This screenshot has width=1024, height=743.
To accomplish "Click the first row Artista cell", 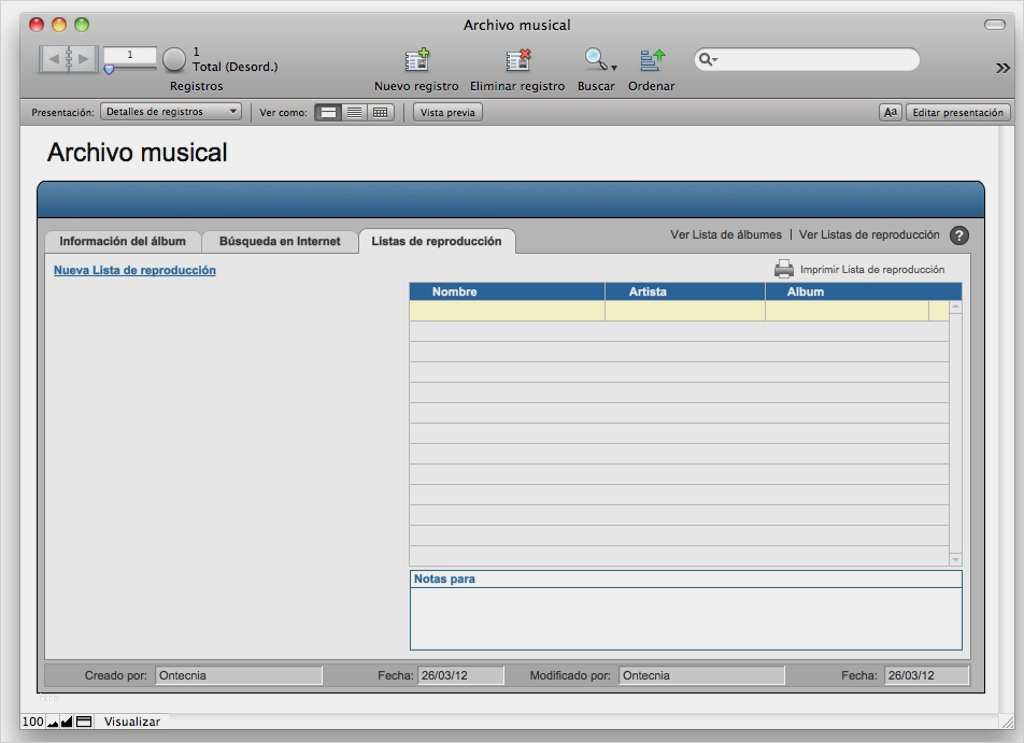I will pyautogui.click(x=685, y=311).
